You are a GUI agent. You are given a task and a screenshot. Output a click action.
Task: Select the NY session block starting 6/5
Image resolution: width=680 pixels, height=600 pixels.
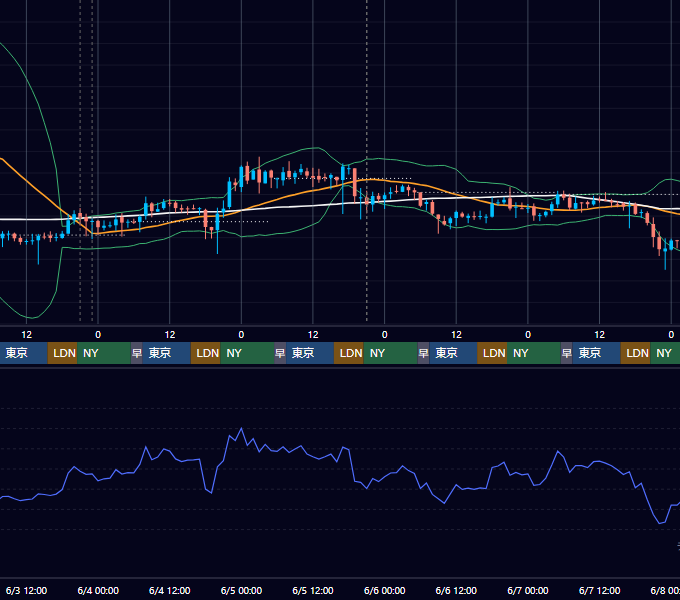point(390,353)
